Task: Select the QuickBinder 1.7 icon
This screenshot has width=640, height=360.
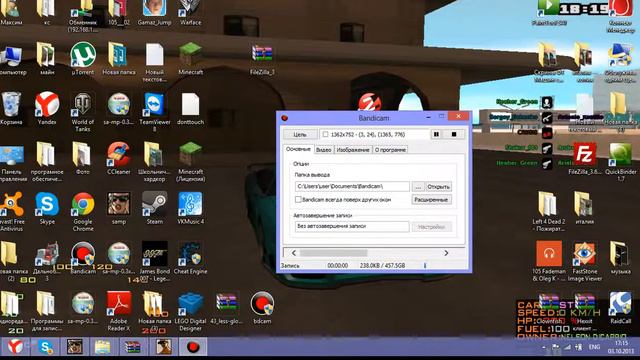Action: (620, 162)
